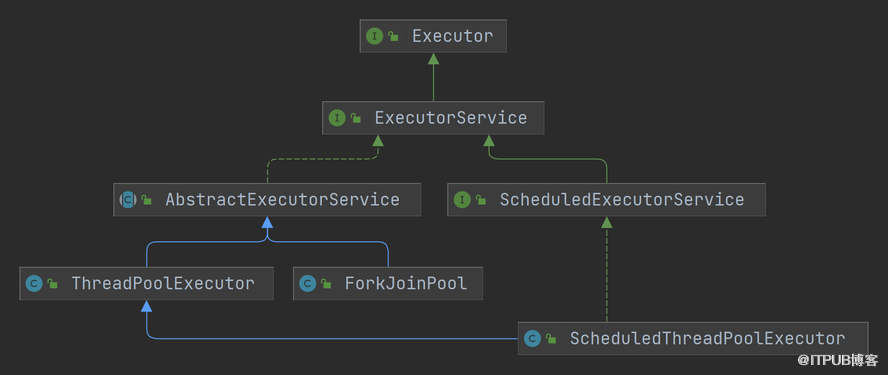888x375 pixels.
Task: Select the ExecutorService node
Action: (433, 118)
